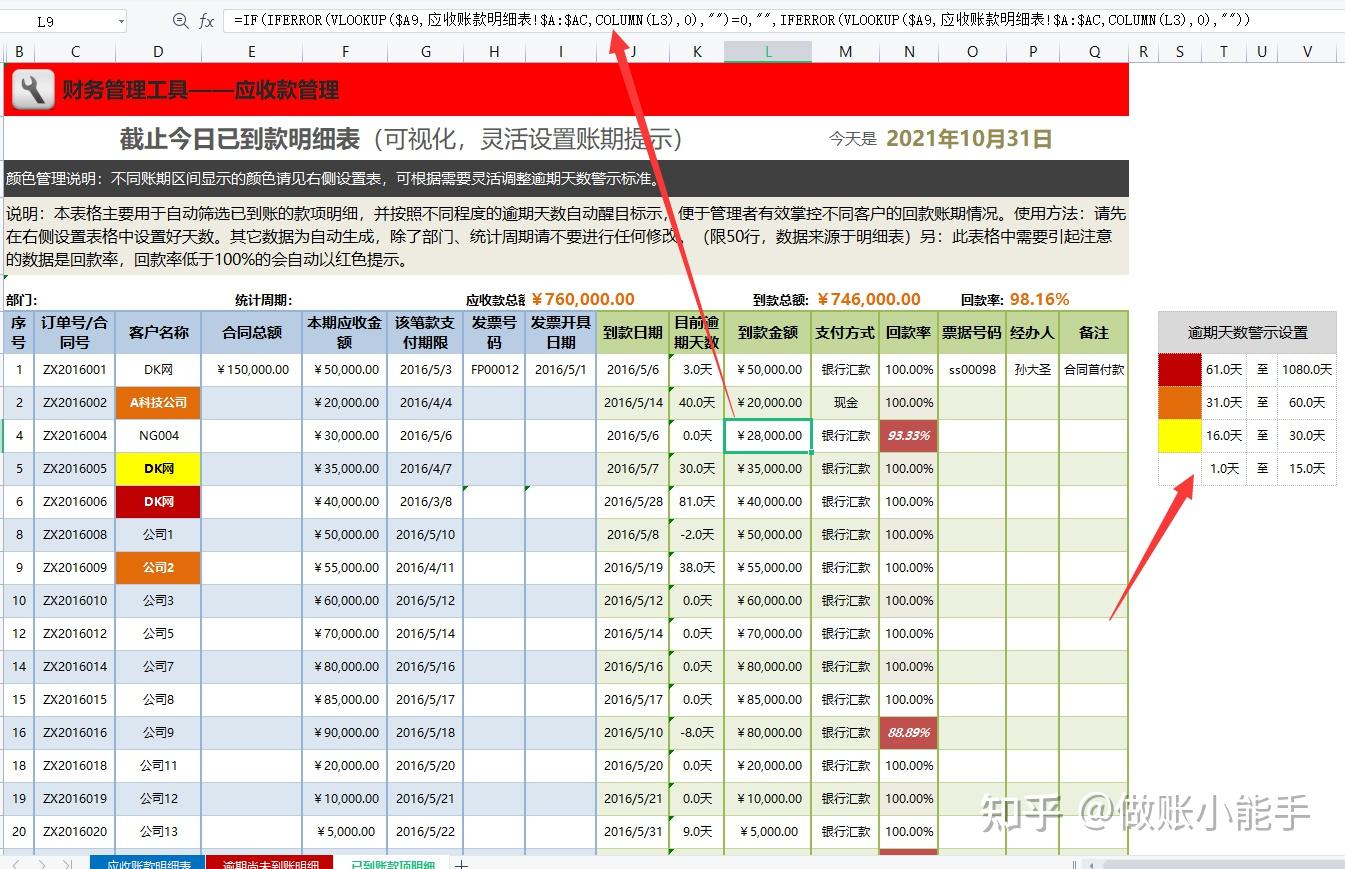Click the 客户名称 column heading cell

point(158,332)
